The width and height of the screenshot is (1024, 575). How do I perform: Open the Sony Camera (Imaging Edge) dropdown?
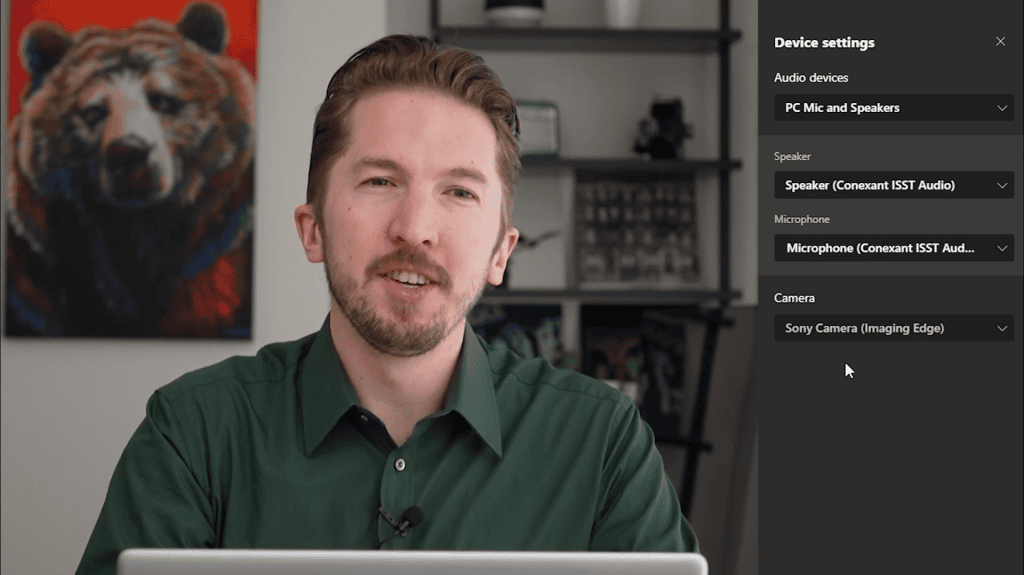pyautogui.click(x=893, y=328)
